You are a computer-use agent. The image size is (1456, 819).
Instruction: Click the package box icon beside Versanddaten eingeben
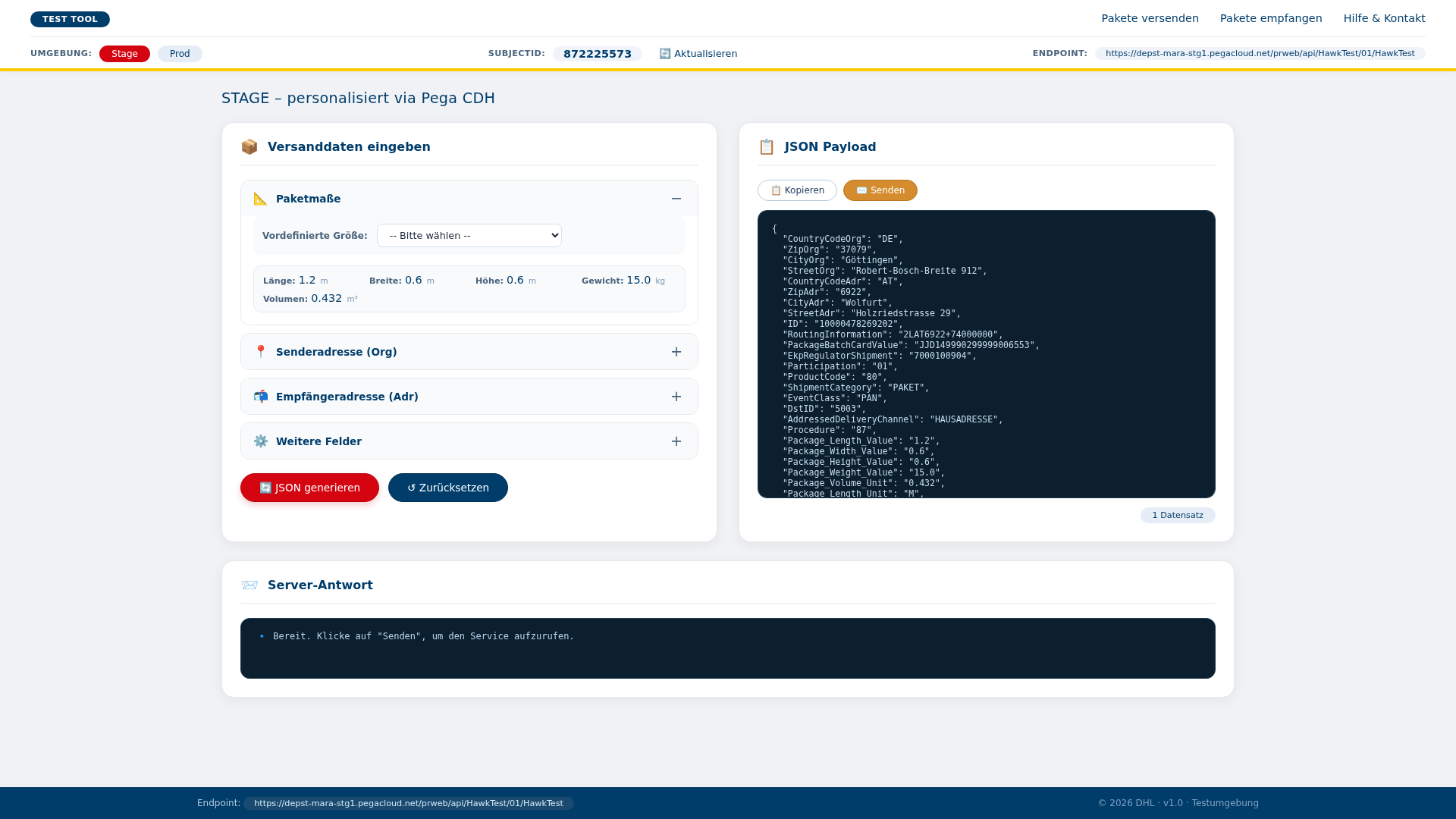pos(249,147)
